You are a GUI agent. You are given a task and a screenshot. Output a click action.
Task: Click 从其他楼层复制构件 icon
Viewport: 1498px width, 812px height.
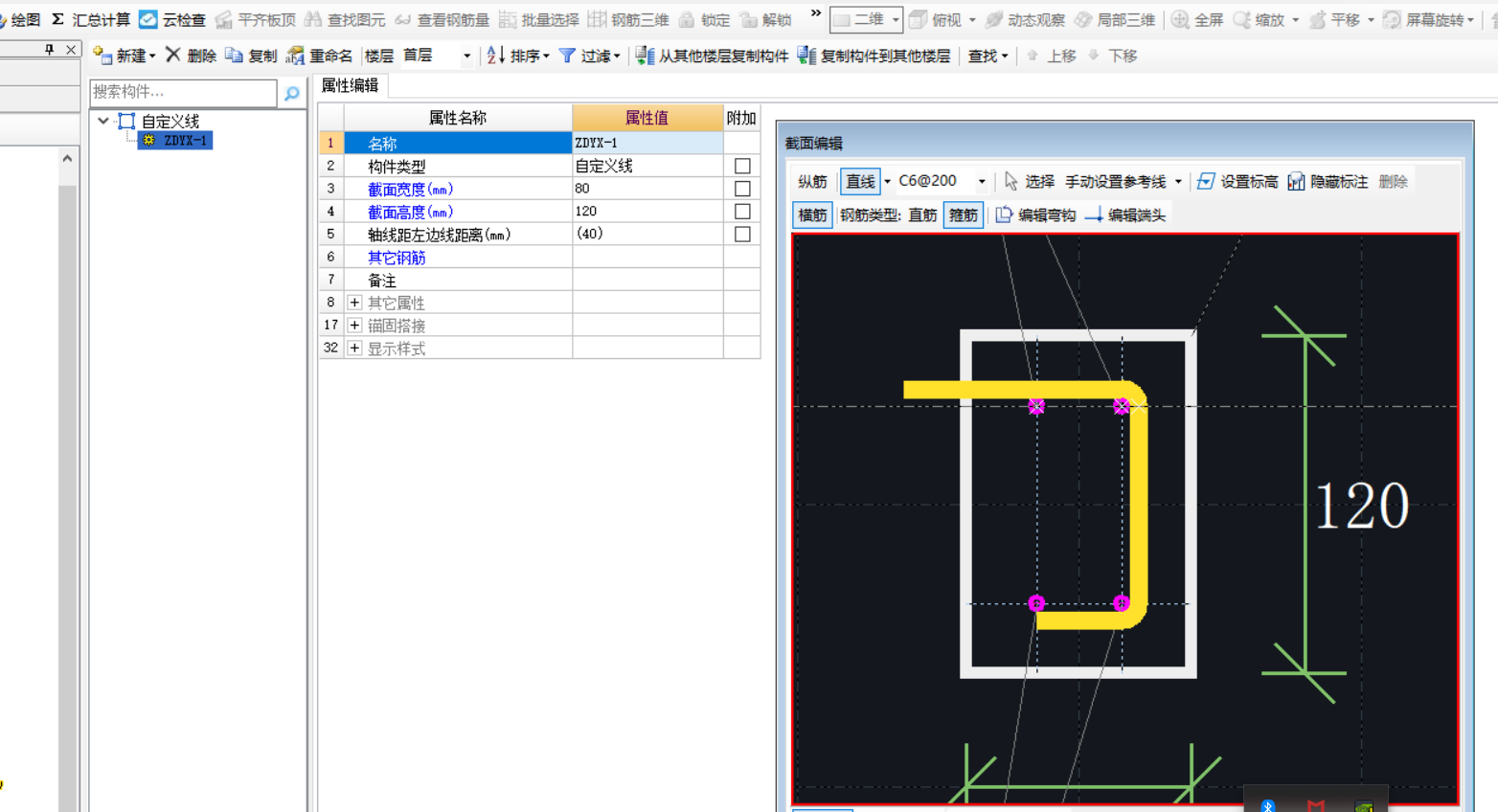(x=645, y=56)
